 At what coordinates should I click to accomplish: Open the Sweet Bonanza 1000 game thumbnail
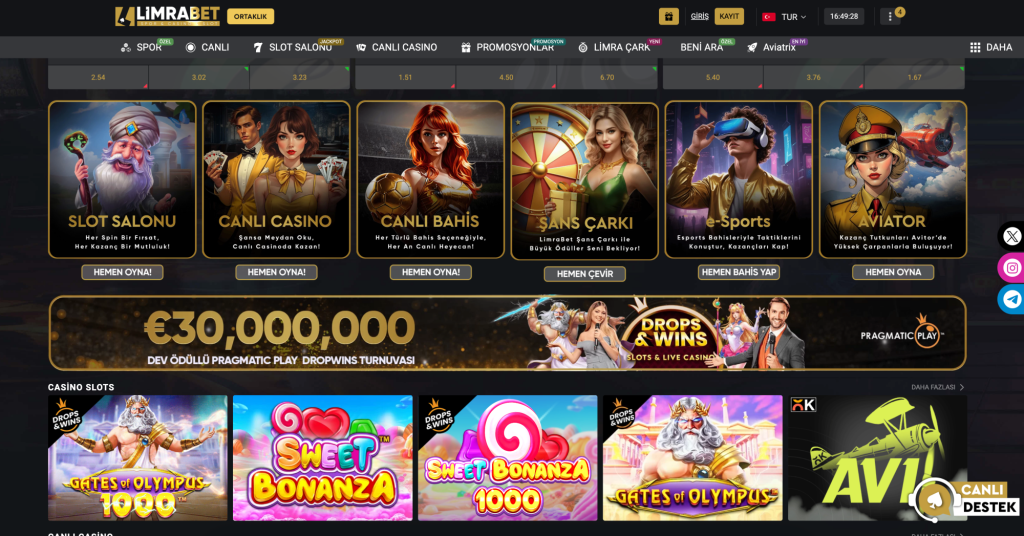pyautogui.click(x=507, y=458)
